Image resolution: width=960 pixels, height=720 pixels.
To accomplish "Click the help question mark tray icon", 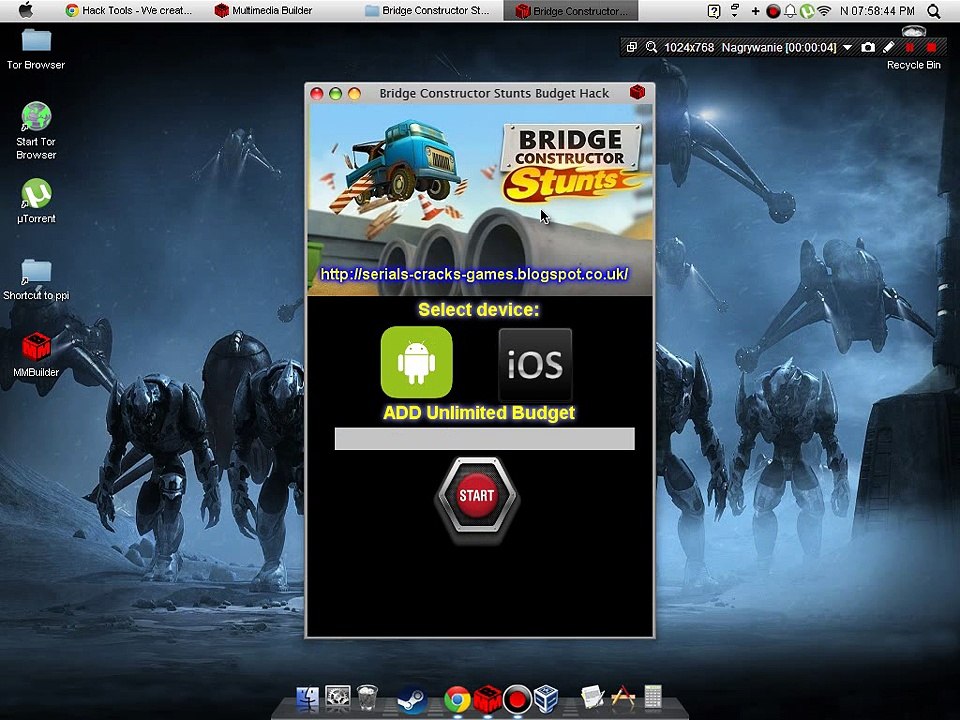I will pos(713,10).
